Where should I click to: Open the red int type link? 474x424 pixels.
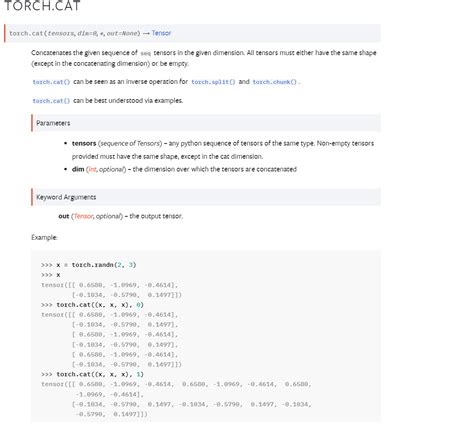pyautogui.click(x=92, y=169)
